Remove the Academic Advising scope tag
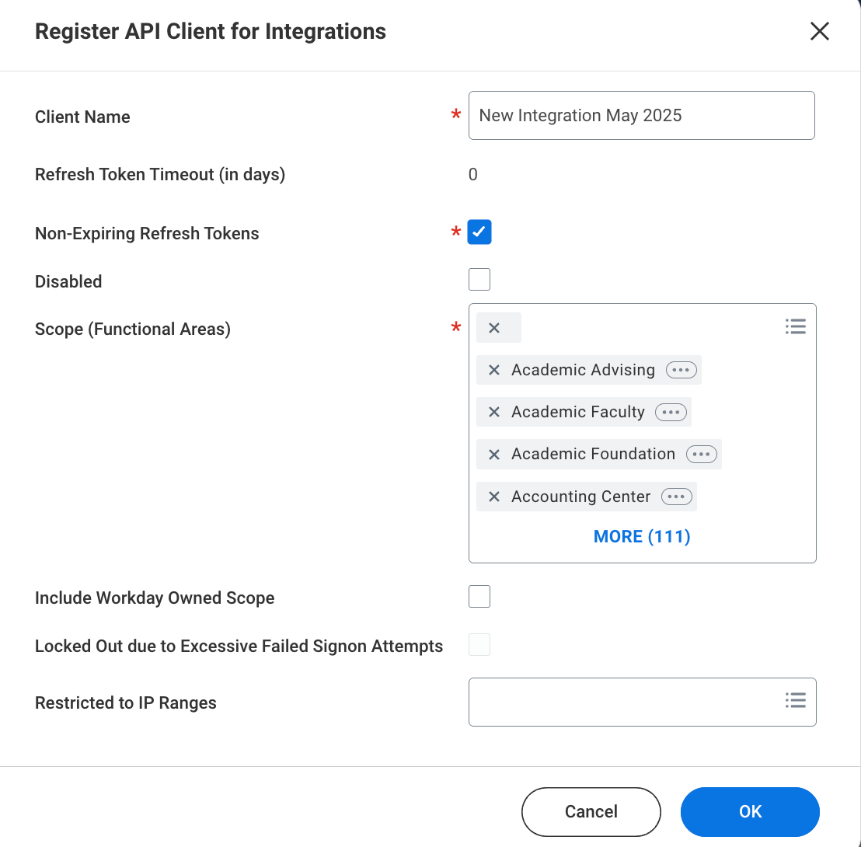 tap(494, 370)
